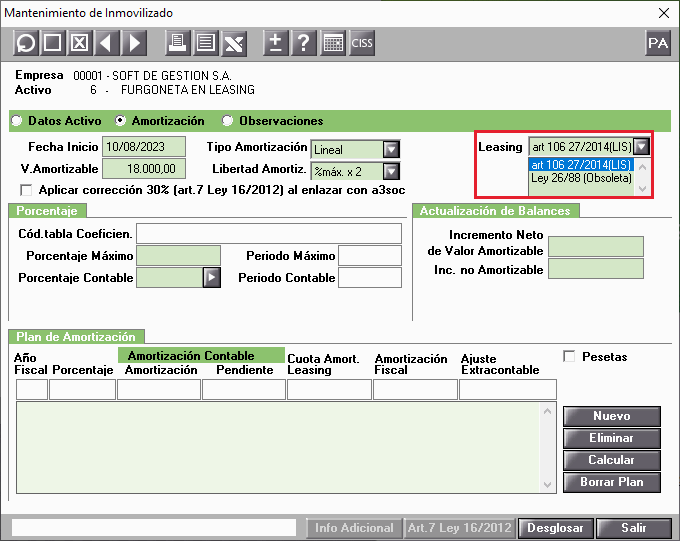Viewport: 680px width, 541px height.
Task: Go to previous record with left arrow
Action: coord(107,43)
